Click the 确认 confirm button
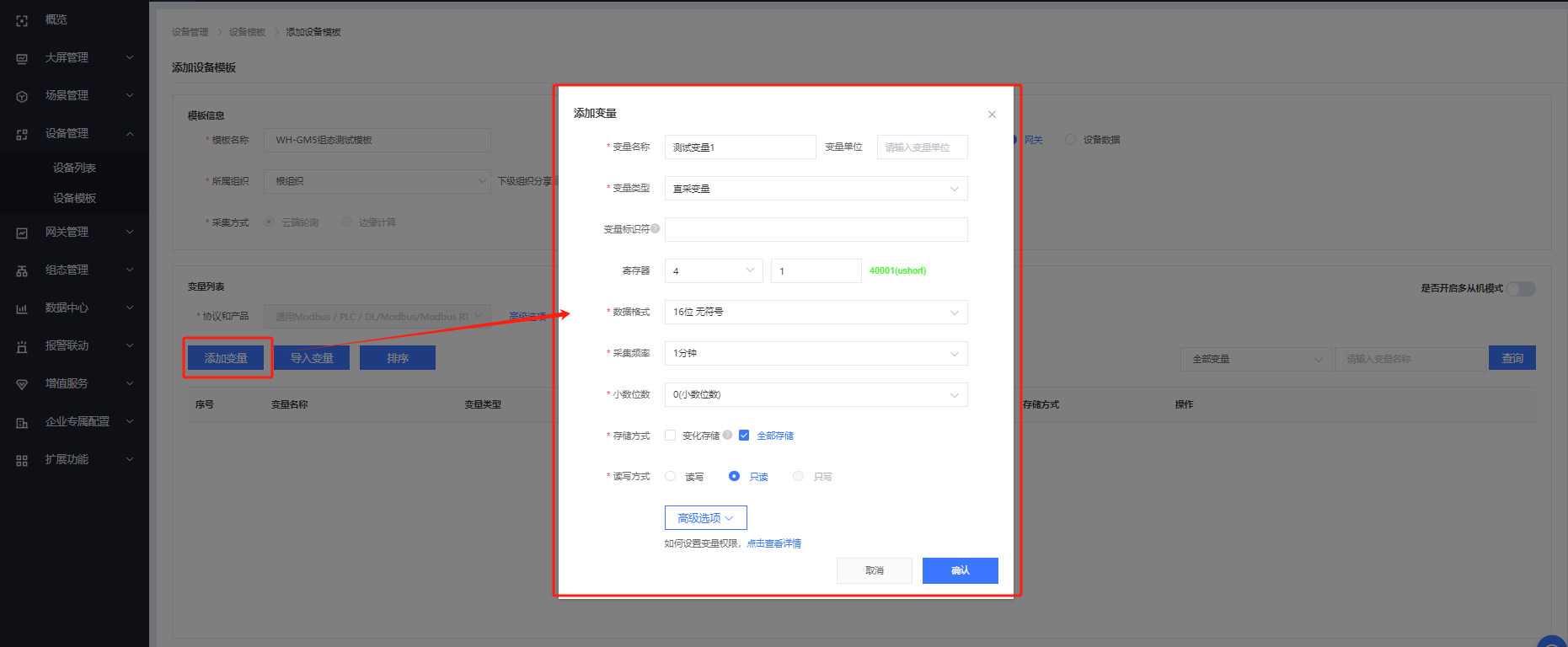 click(x=960, y=570)
